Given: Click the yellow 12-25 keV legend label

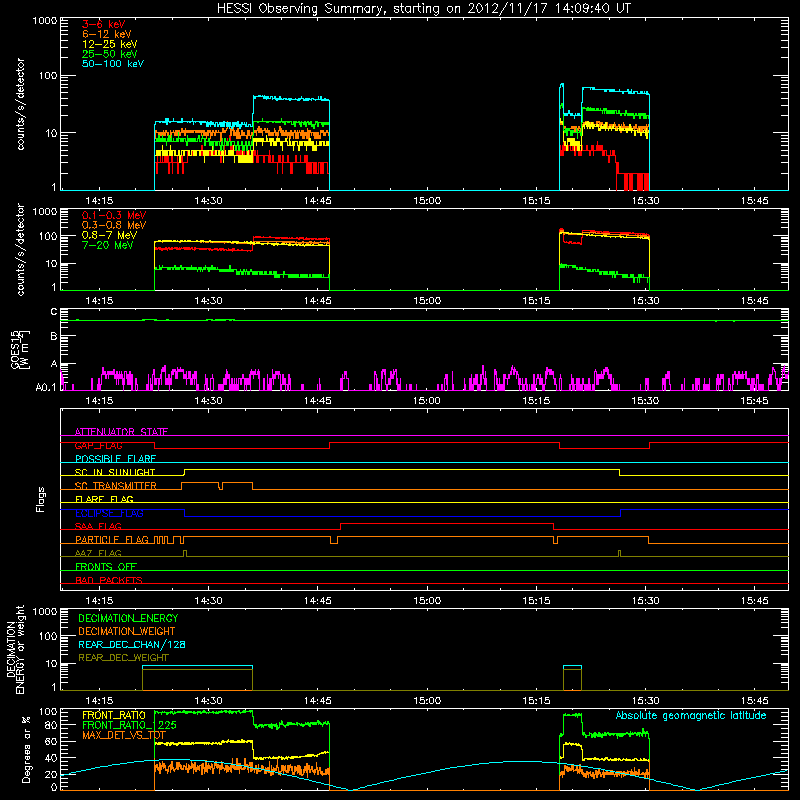Looking at the screenshot, I should click(110, 44).
